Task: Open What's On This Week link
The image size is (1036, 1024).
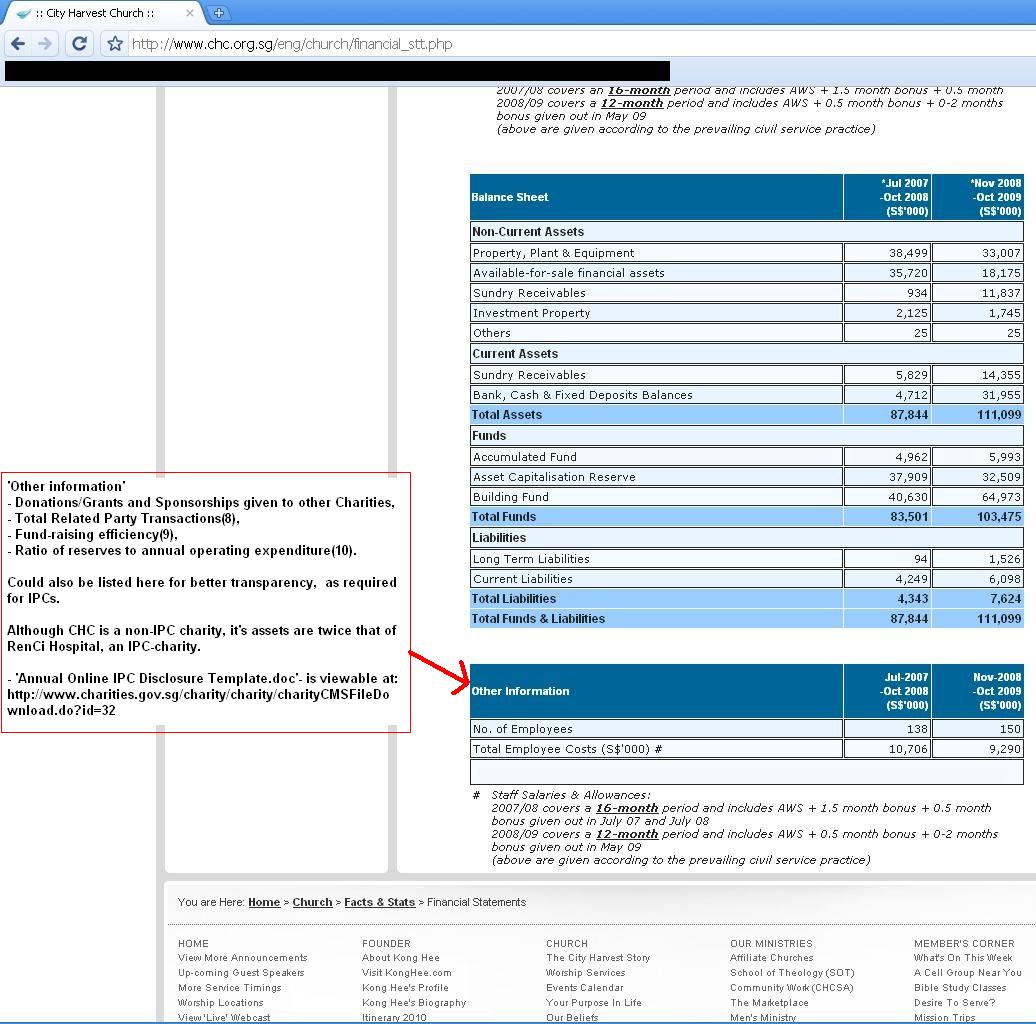Action: 964,957
